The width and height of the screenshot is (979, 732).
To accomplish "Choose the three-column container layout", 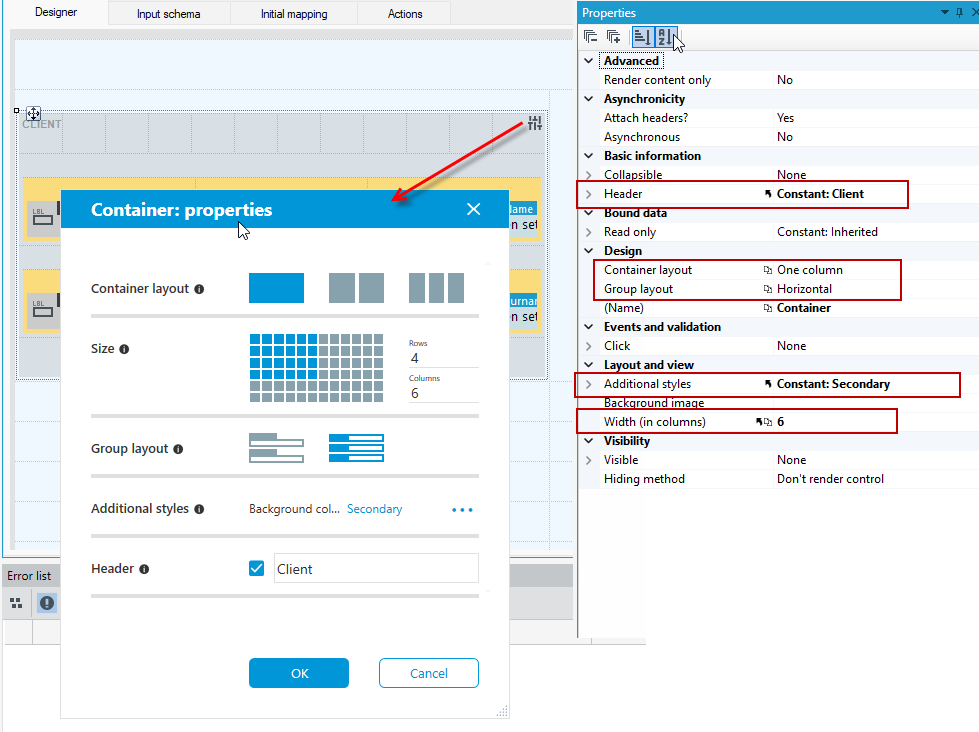I will [436, 288].
